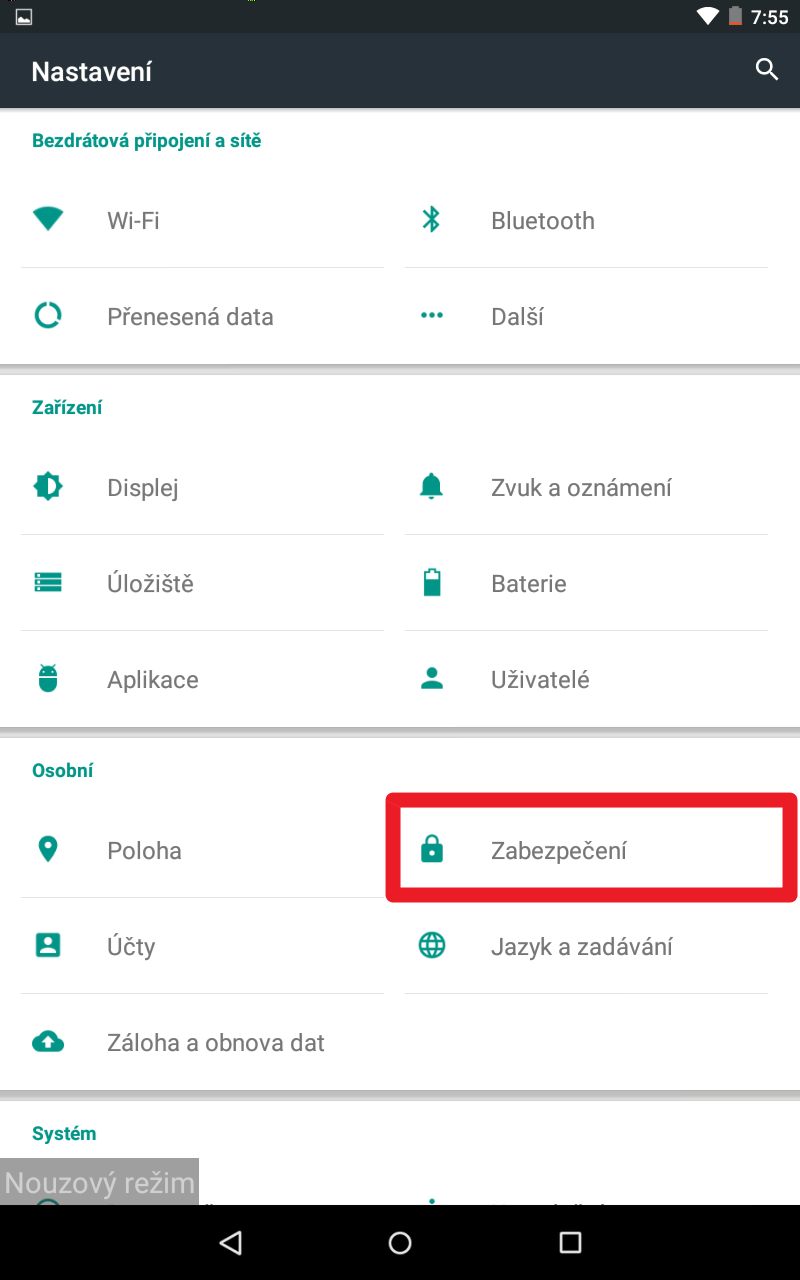Screen dimensions: 800x1280
Task: Open Displej brightness icon
Action: pyautogui.click(x=48, y=487)
